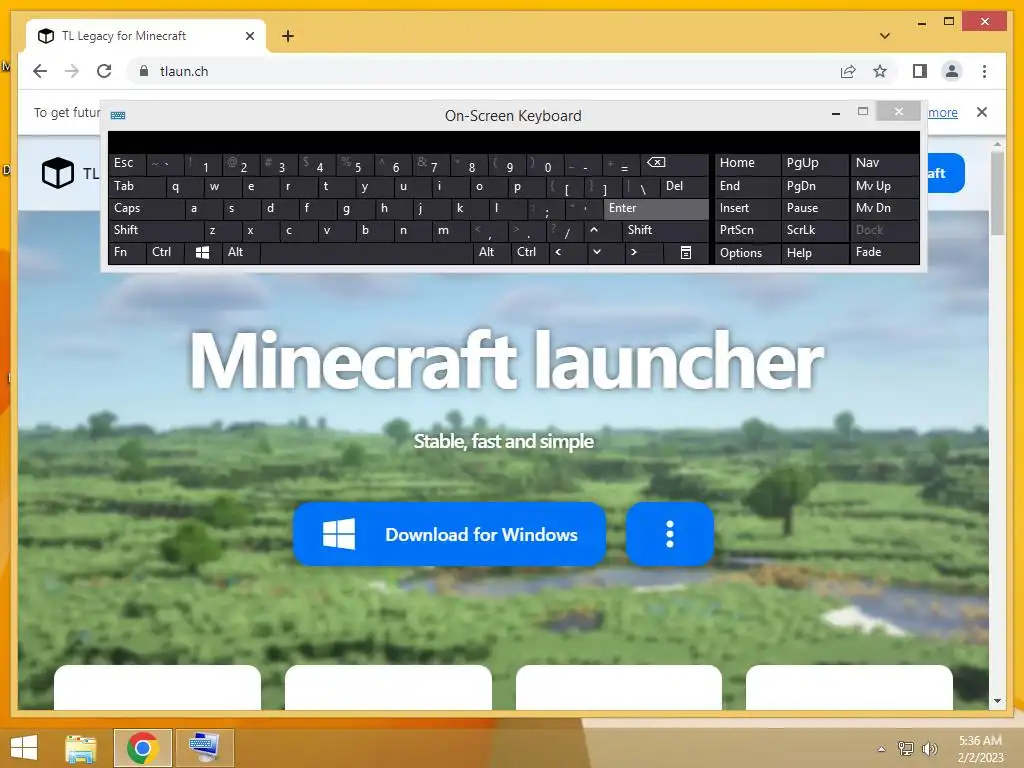The height and width of the screenshot is (768, 1024).
Task: Open the Chrome profile avatar
Action: tap(952, 71)
